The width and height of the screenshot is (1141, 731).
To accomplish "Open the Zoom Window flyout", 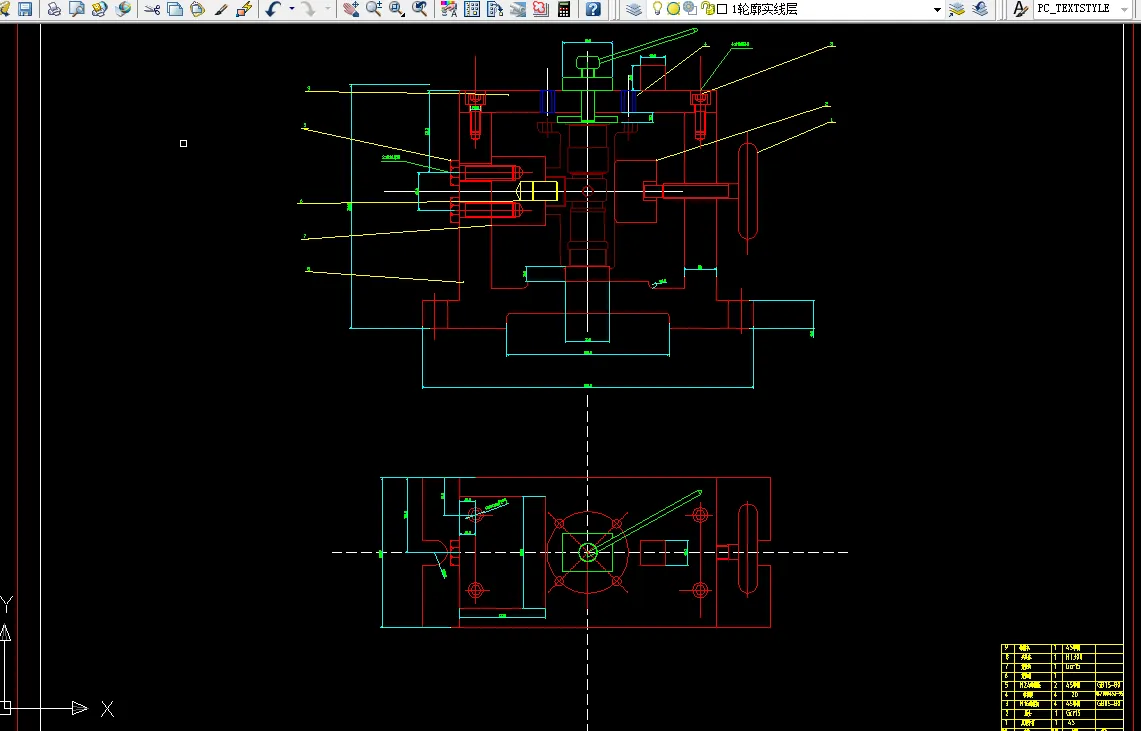I will coord(397,9).
